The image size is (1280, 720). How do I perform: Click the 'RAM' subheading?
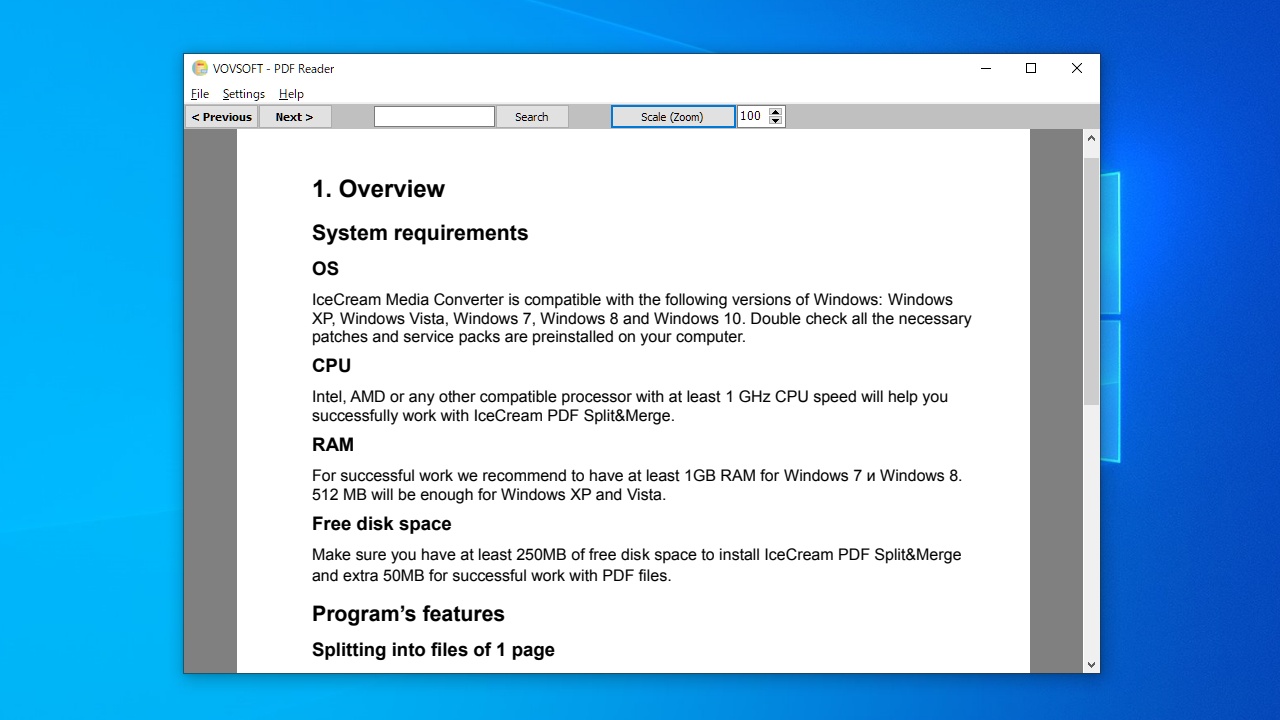pos(333,445)
